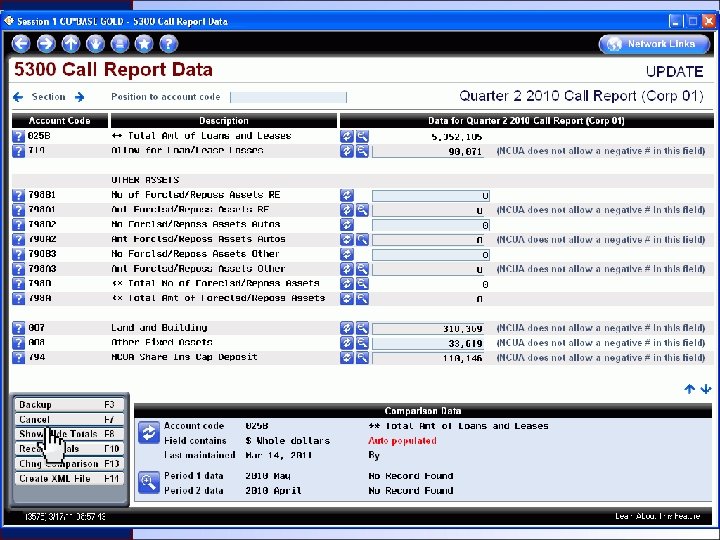Go to next Section arrow
This screenshot has height=540, width=720.
tap(79, 97)
